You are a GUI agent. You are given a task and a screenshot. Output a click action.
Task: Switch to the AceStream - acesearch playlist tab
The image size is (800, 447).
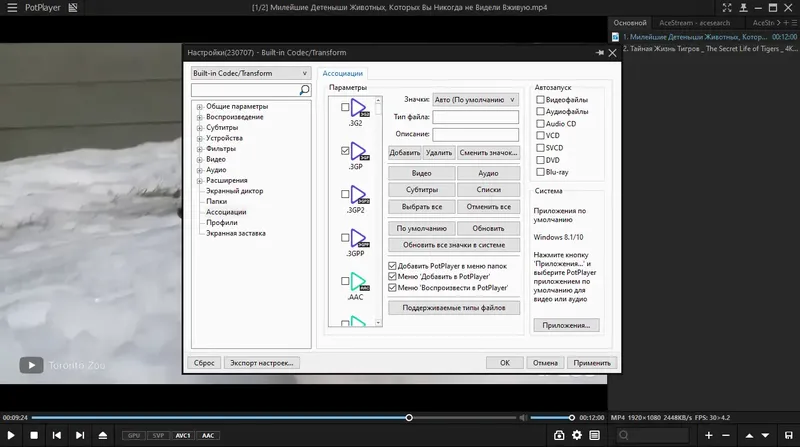(x=694, y=23)
